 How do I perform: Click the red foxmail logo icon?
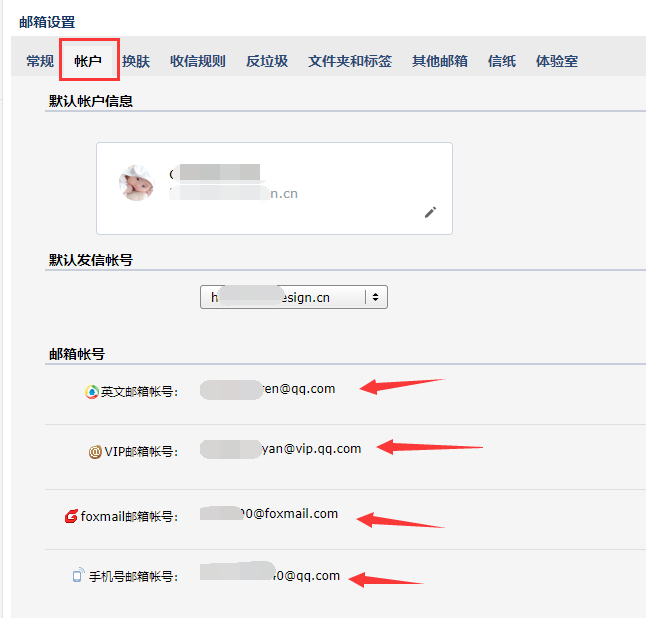click(71, 516)
